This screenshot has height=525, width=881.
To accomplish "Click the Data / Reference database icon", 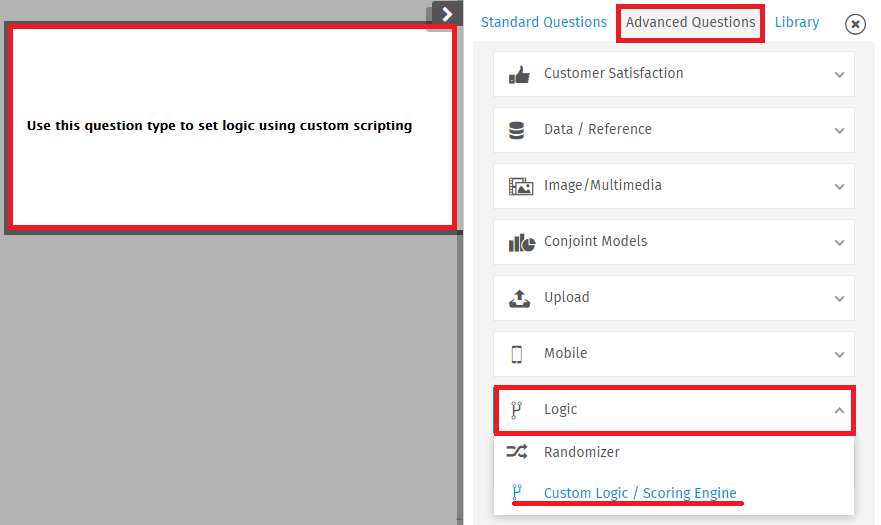I will (x=516, y=130).
